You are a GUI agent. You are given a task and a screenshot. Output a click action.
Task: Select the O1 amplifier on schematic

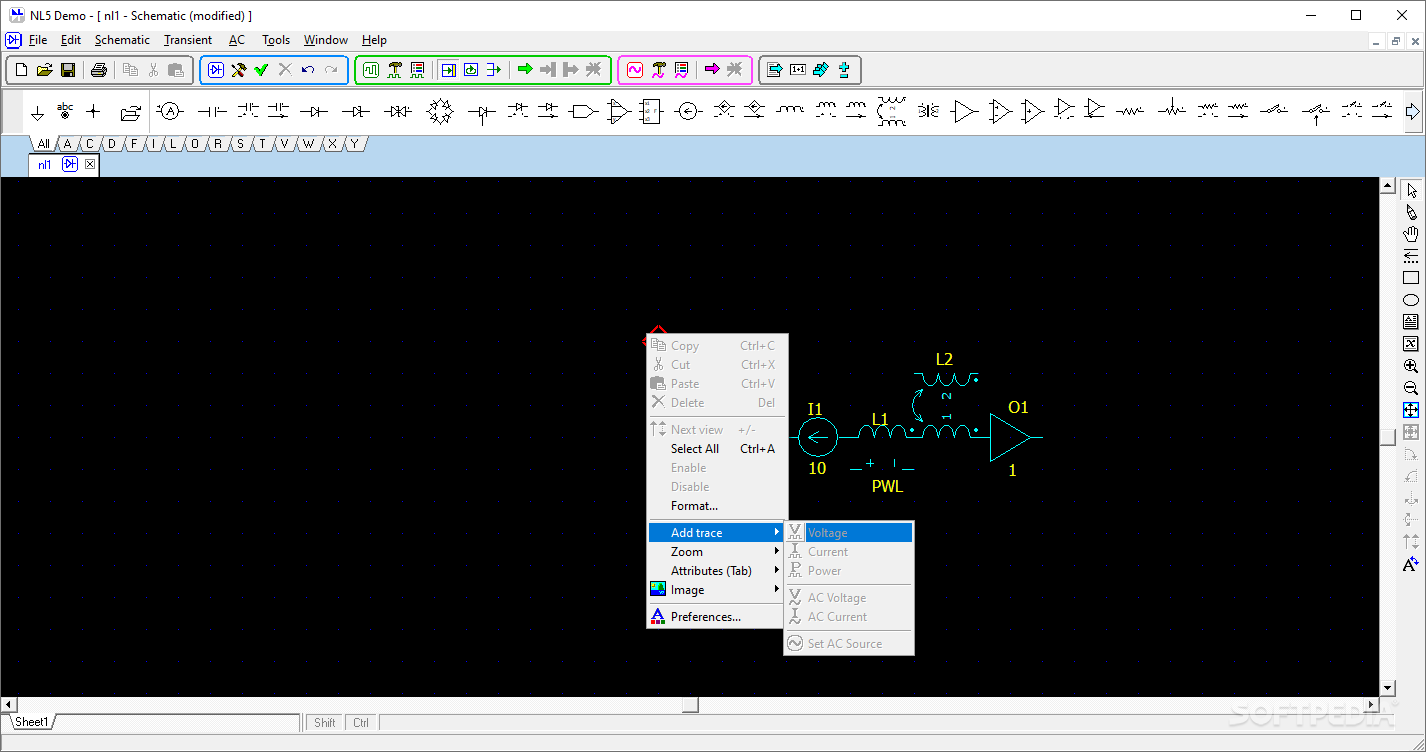[x=1010, y=437]
